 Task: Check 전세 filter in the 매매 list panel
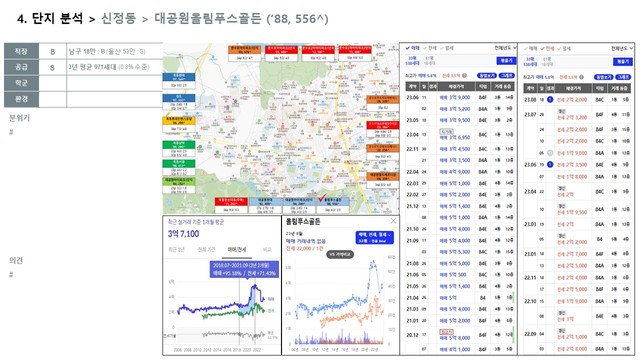click(x=429, y=48)
